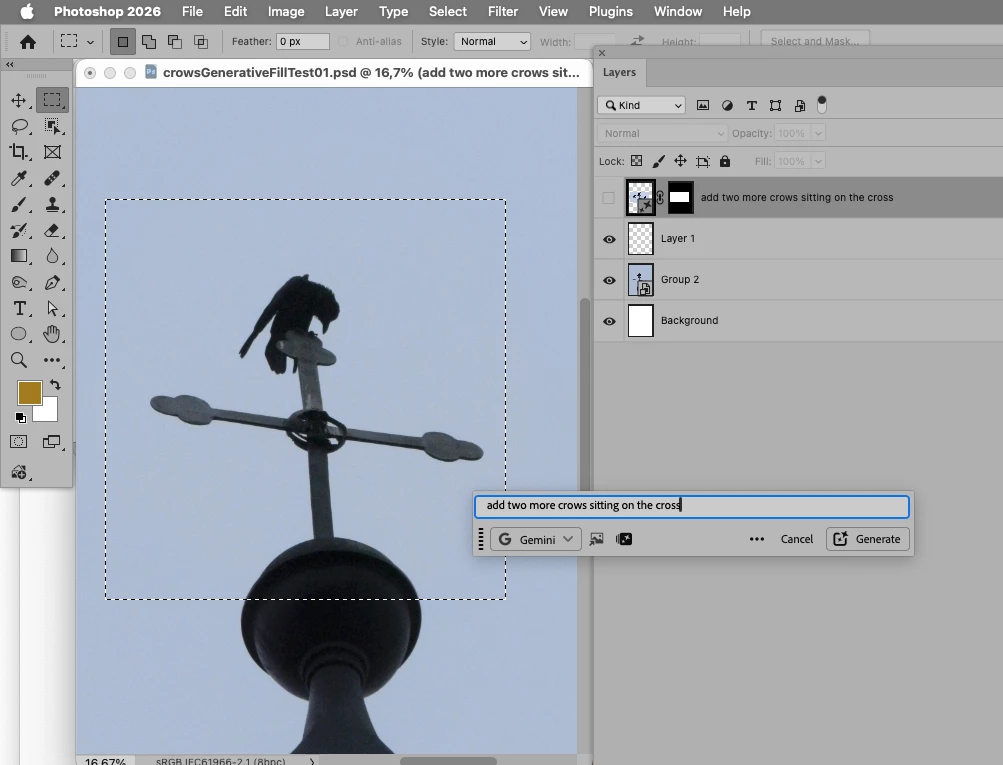Select the Frame tool

point(52,152)
